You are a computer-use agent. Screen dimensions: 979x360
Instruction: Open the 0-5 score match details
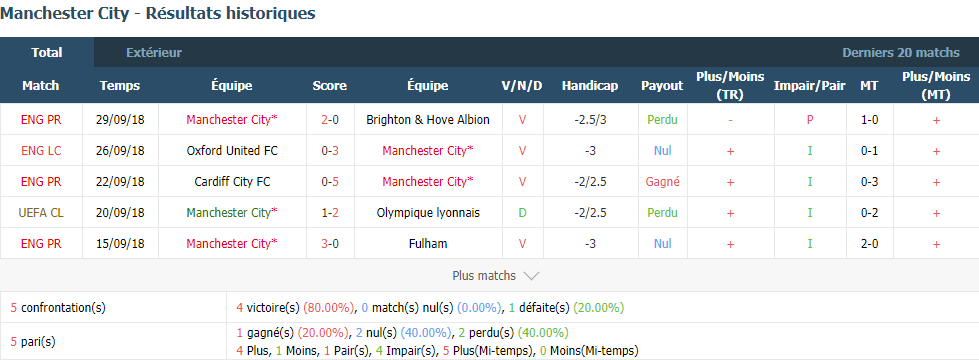coord(330,182)
